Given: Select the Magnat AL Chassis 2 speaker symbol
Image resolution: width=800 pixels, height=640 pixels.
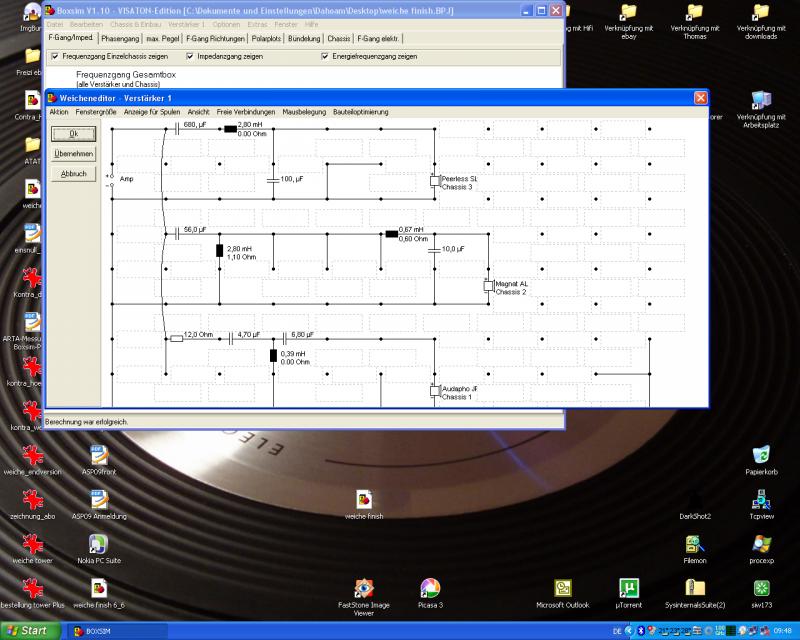Looking at the screenshot, I should [489, 286].
